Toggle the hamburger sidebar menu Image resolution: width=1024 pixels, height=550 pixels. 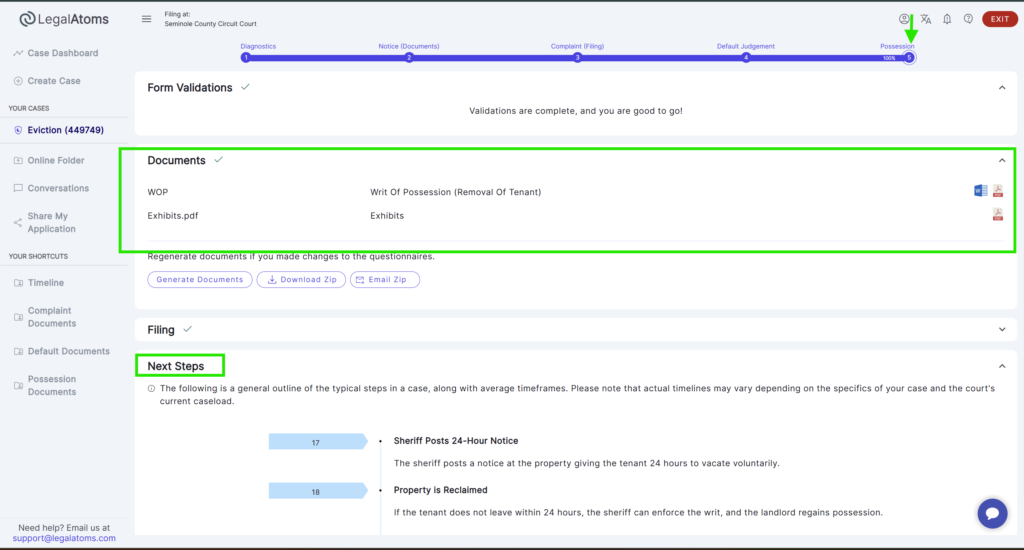[147, 19]
